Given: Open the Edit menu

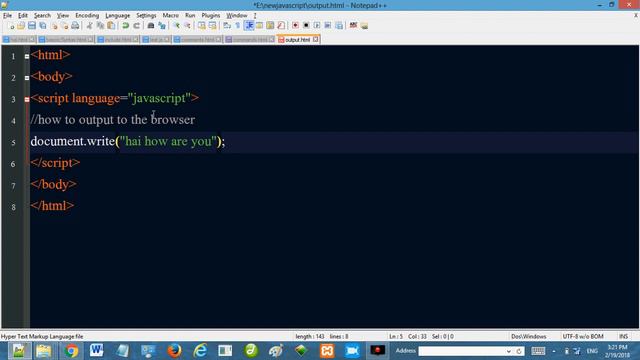Looking at the screenshot, I should 22,16.
